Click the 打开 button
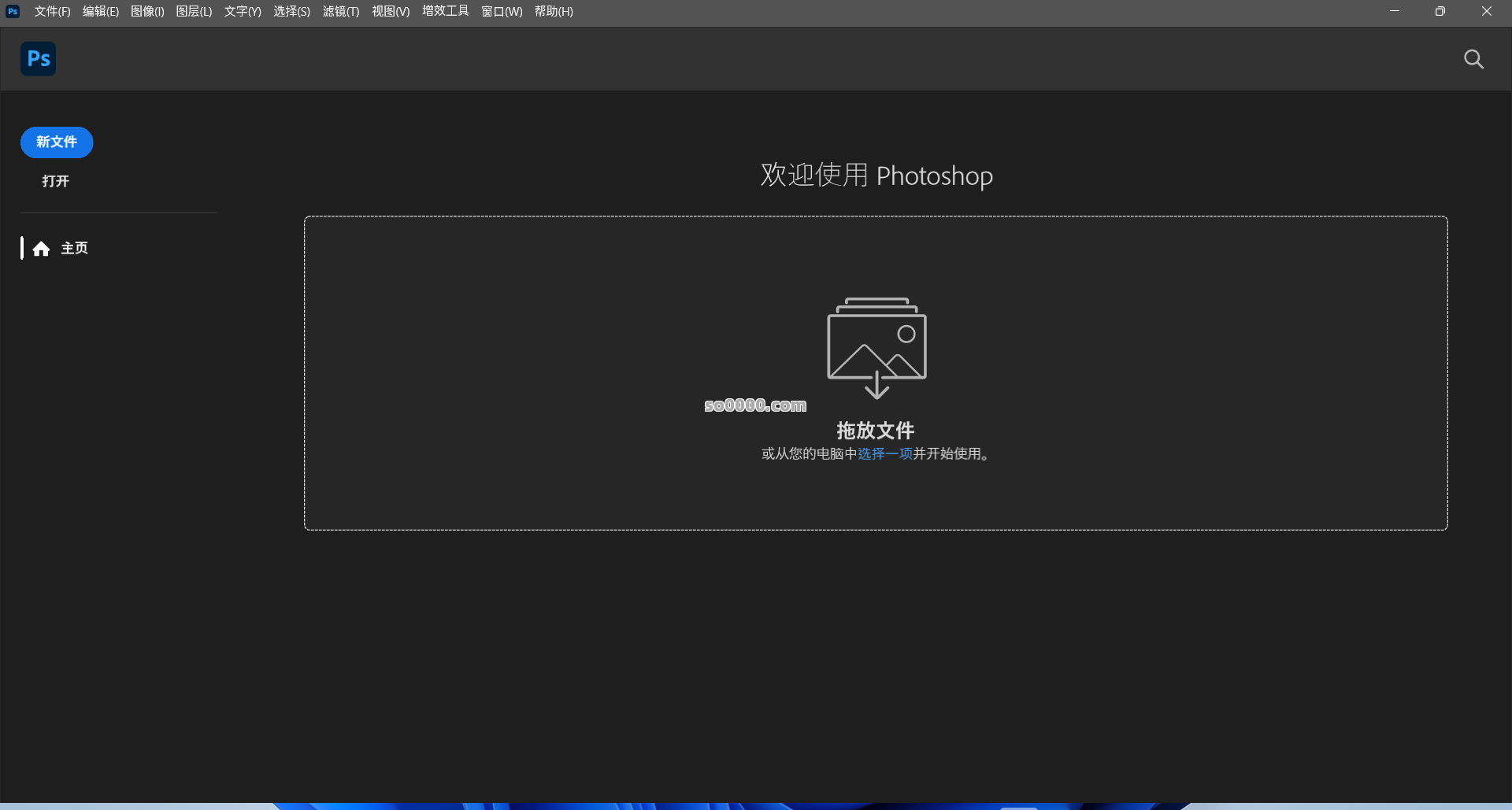This screenshot has height=810, width=1512. click(x=56, y=181)
